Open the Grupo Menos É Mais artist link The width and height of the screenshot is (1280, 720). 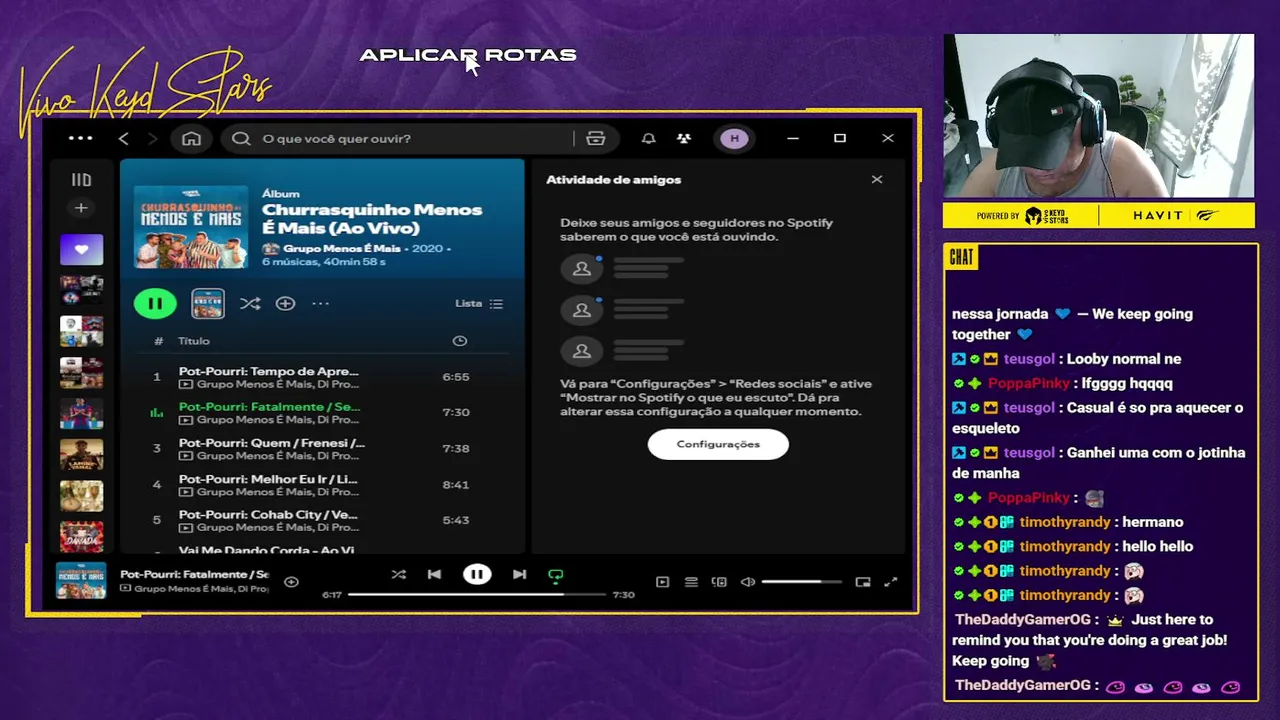tap(341, 248)
